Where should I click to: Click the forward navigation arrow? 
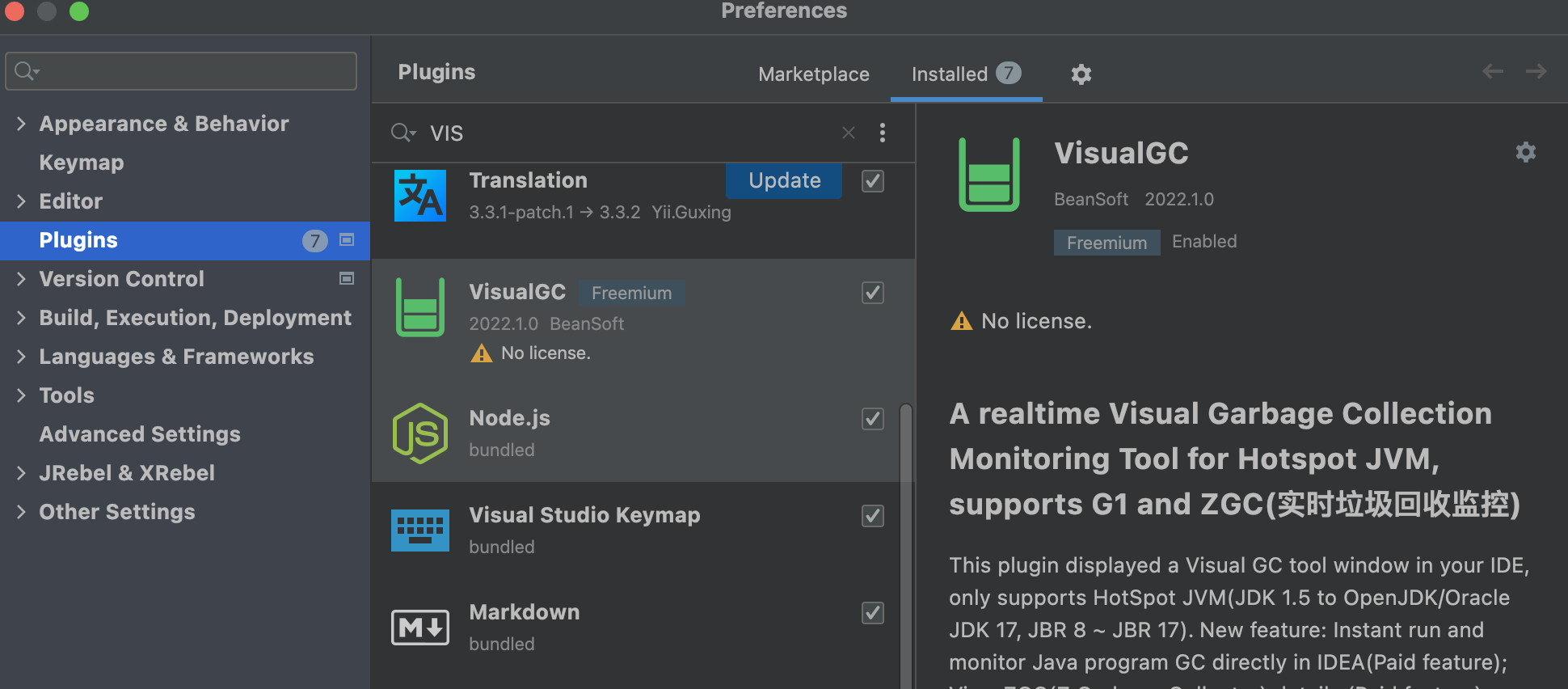pos(1536,71)
